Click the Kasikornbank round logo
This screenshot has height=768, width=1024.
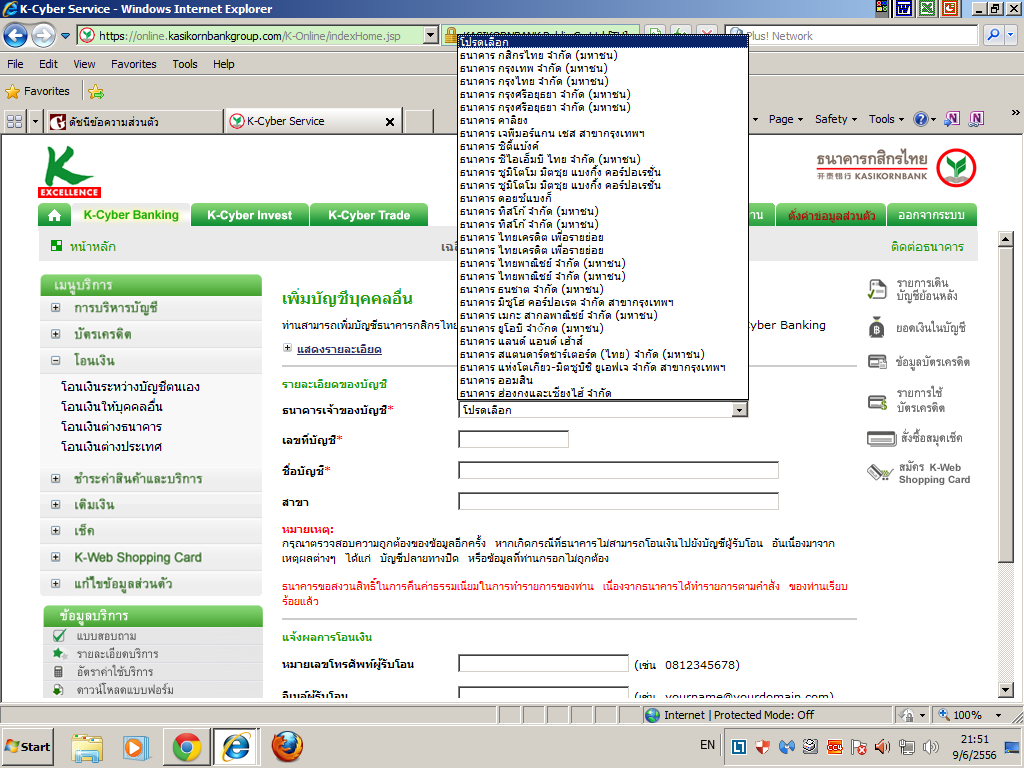(956, 168)
